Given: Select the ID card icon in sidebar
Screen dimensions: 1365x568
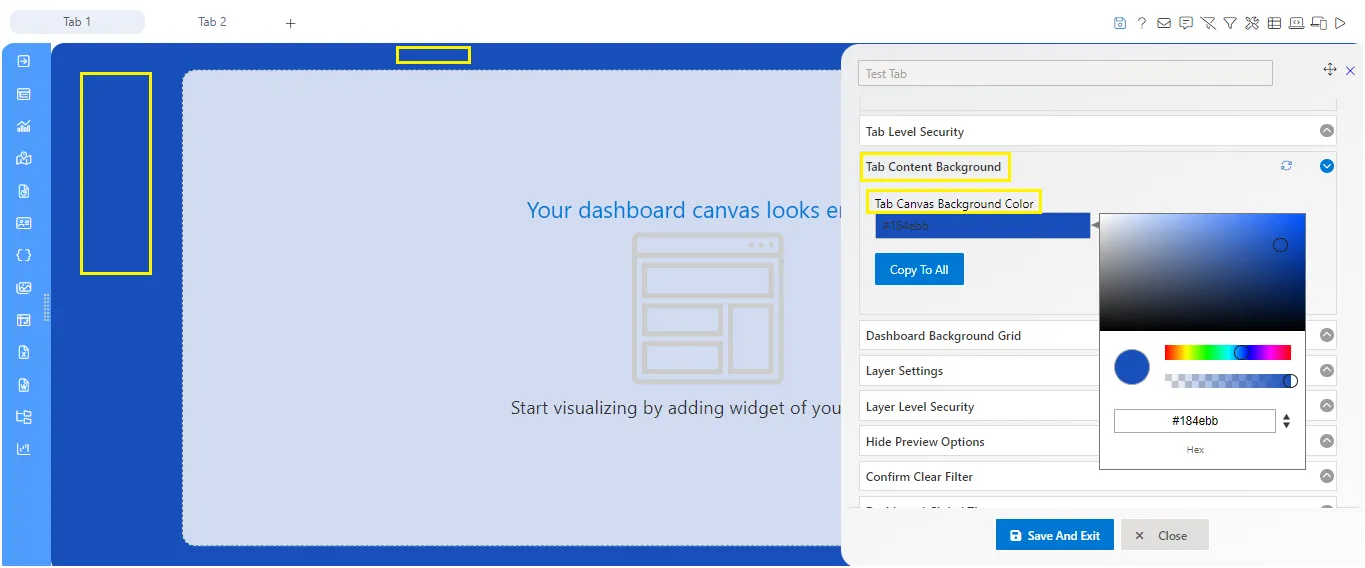Looking at the screenshot, I should [24, 223].
